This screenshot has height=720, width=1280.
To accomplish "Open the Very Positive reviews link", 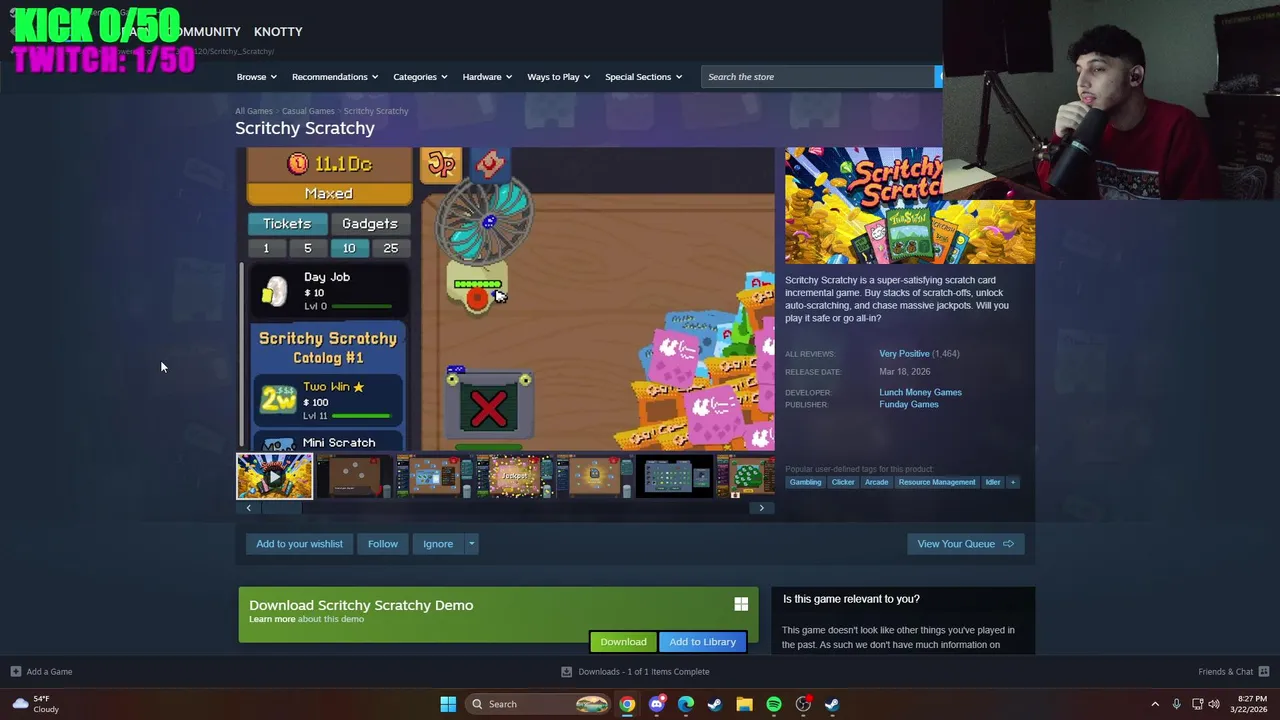I will [904, 354].
